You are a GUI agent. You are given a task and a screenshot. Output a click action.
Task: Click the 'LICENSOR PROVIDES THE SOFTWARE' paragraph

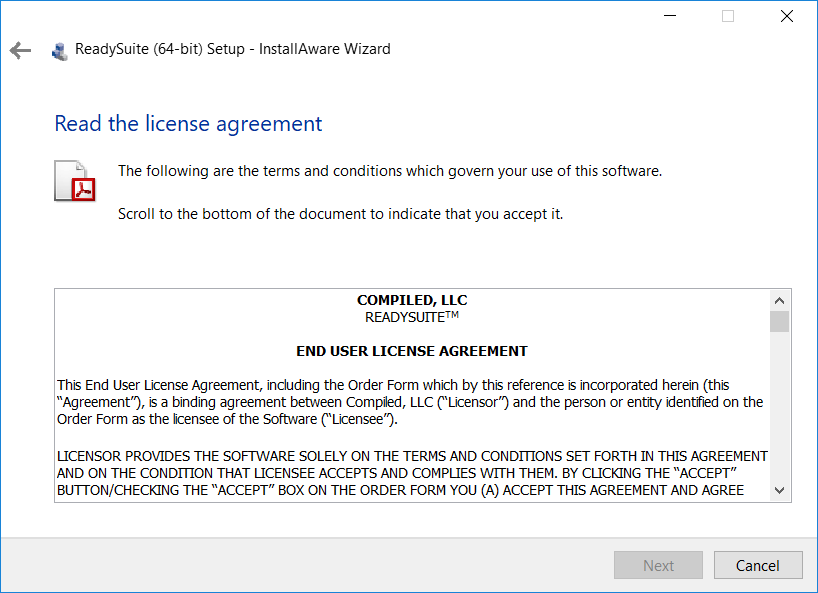point(412,473)
